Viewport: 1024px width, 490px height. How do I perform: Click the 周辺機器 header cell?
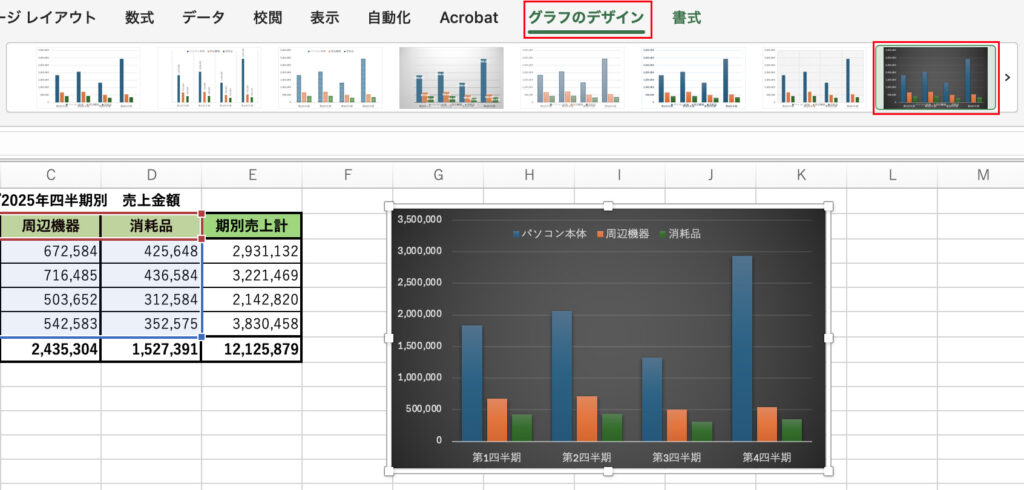50,226
